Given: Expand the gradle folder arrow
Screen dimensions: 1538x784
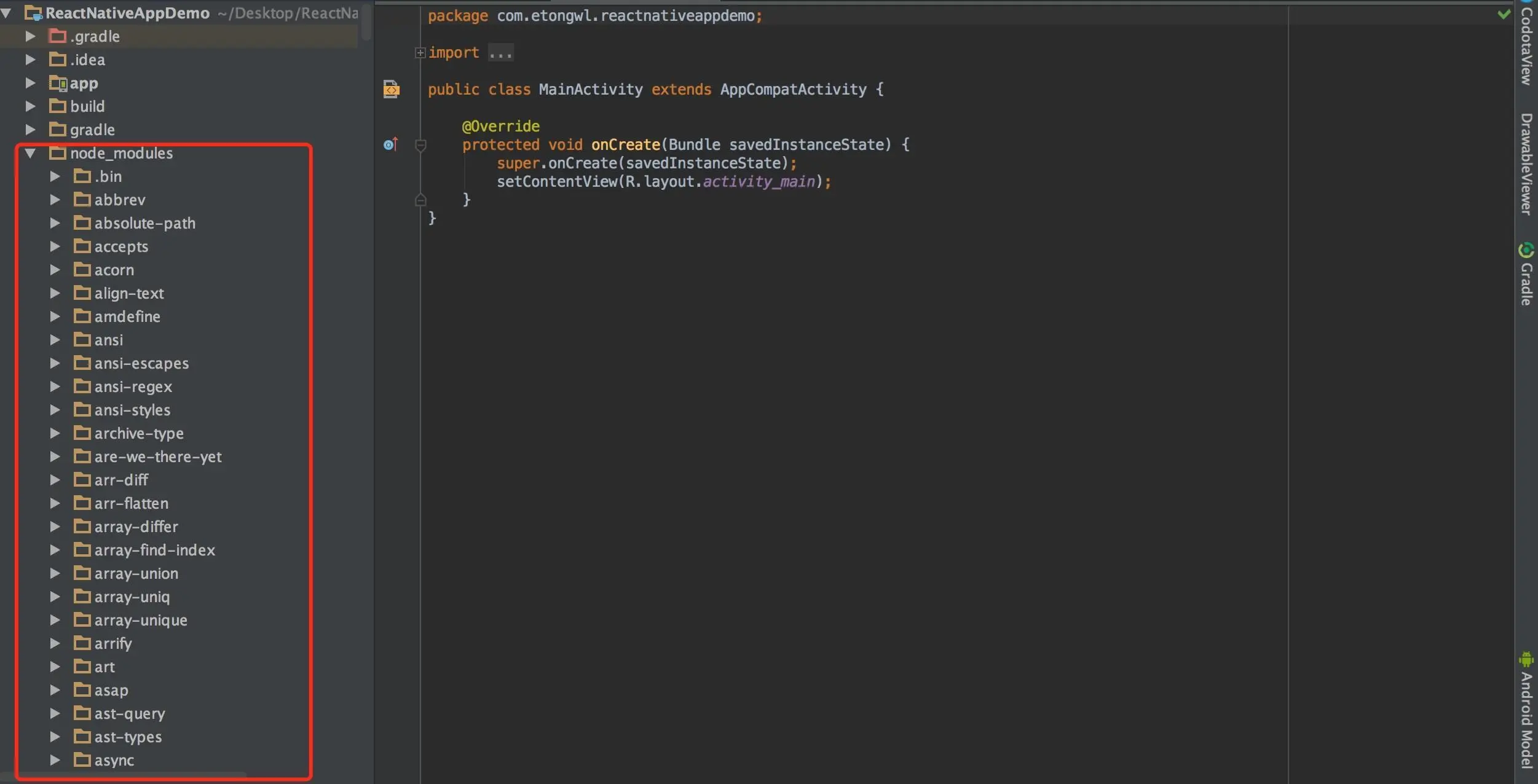Looking at the screenshot, I should click(x=30, y=130).
